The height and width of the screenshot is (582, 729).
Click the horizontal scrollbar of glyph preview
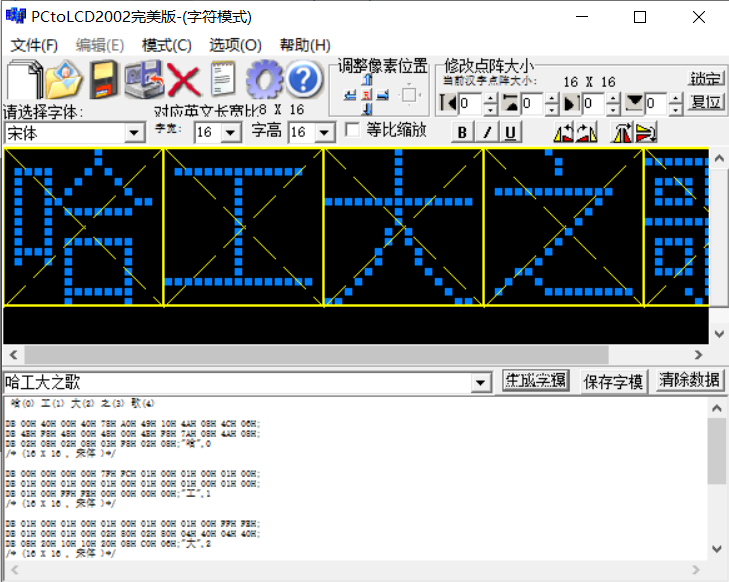[x=316, y=355]
